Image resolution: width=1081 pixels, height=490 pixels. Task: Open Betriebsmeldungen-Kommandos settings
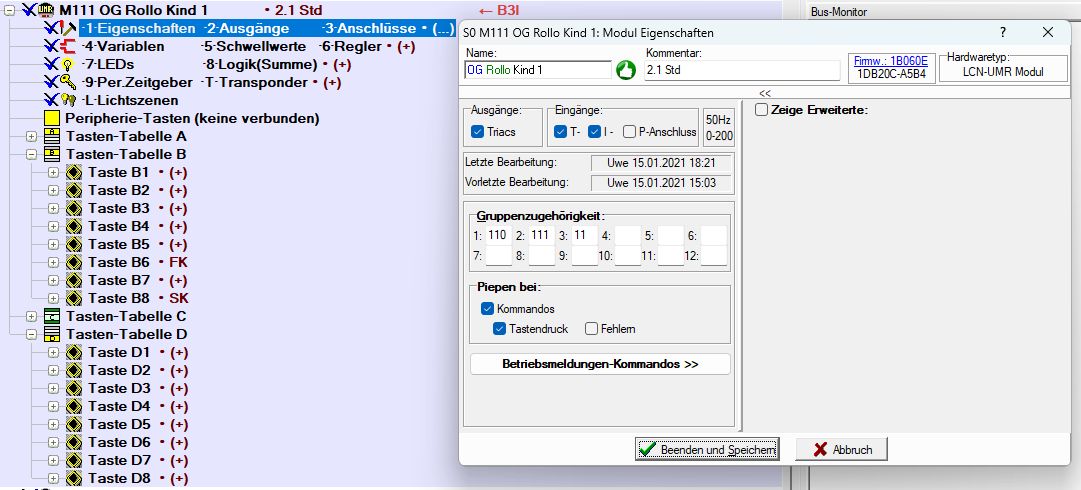pos(600,364)
